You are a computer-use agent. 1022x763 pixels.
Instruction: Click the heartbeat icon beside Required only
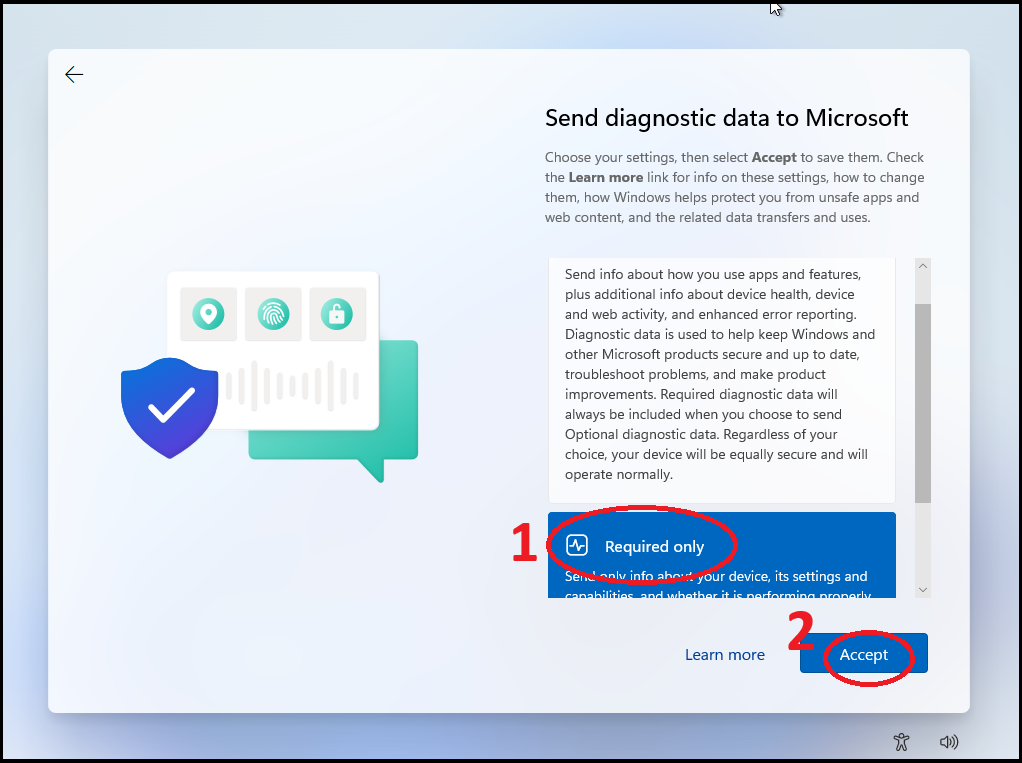(x=577, y=545)
